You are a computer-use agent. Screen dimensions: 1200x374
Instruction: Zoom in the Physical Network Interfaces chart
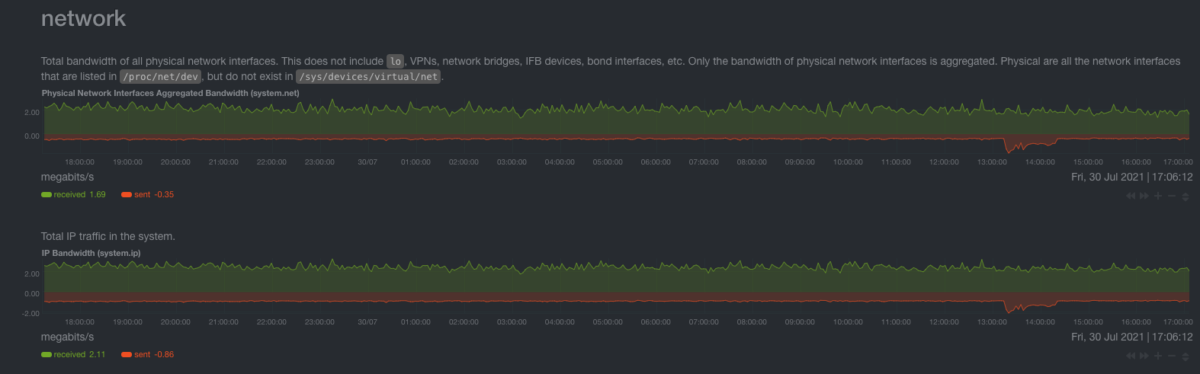point(1158,196)
